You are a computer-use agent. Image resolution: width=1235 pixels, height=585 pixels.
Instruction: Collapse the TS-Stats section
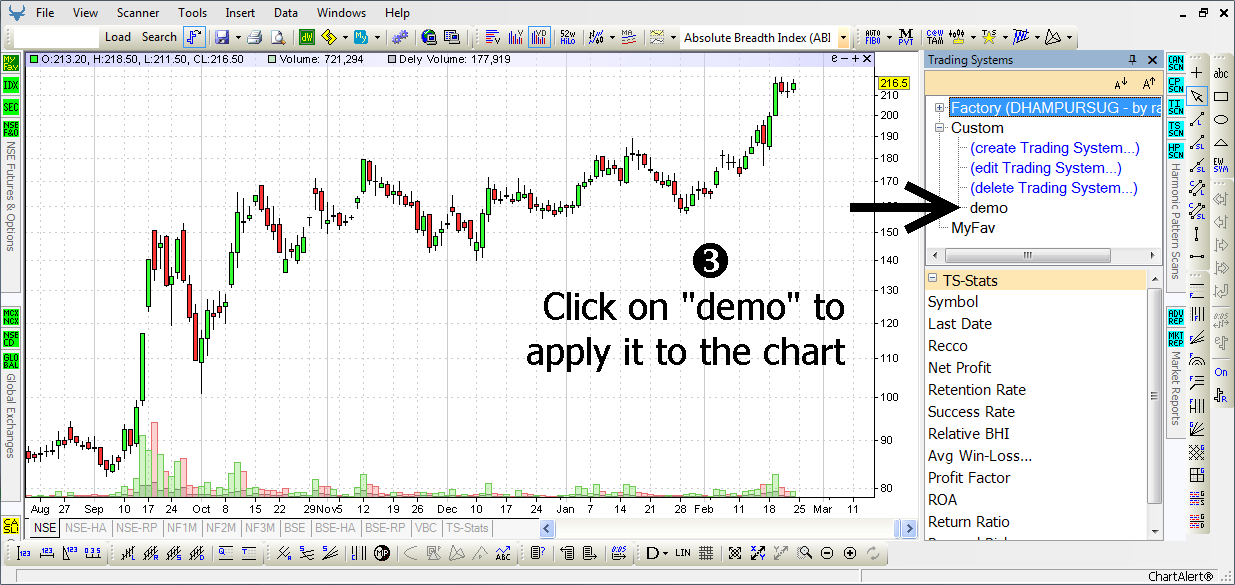pyautogui.click(x=933, y=280)
